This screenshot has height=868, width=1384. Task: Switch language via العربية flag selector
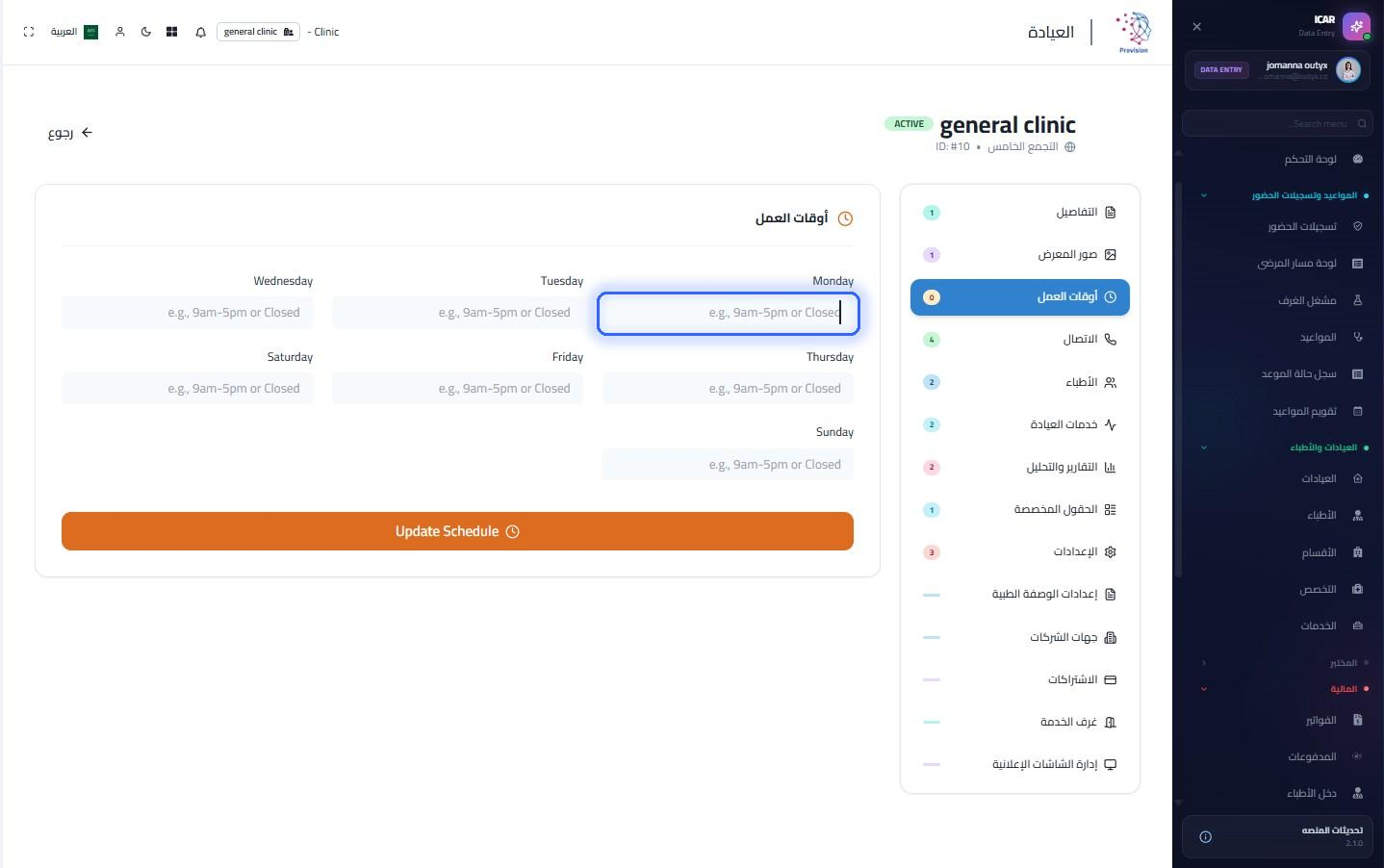[x=74, y=32]
